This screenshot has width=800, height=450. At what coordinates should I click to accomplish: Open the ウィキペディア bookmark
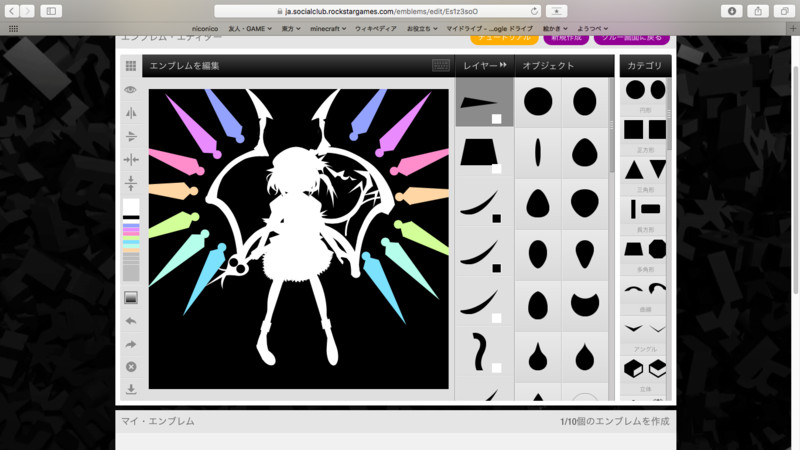click(376, 29)
